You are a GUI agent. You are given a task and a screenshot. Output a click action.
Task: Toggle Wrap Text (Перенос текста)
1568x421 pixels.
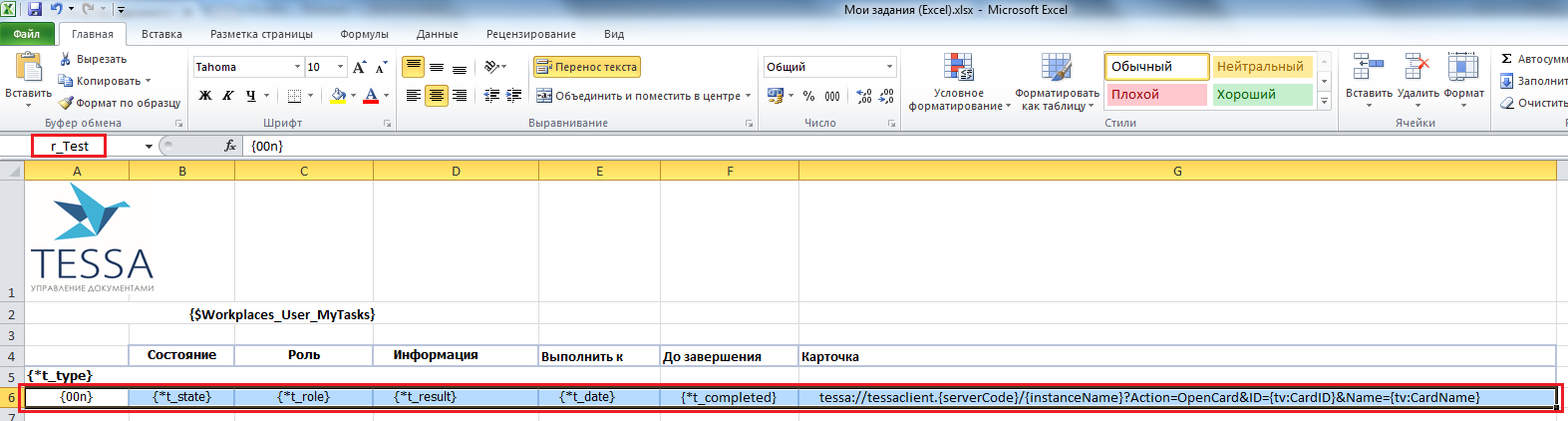(587, 67)
